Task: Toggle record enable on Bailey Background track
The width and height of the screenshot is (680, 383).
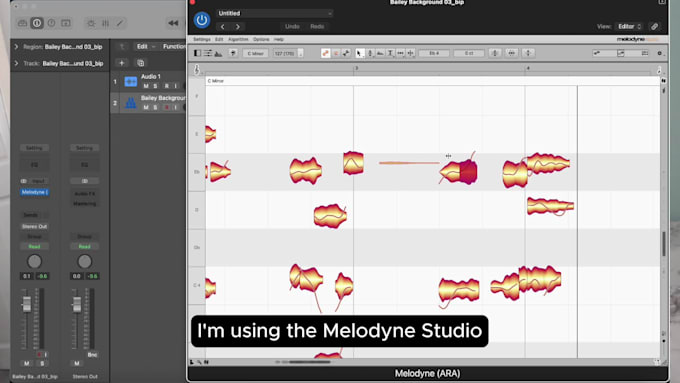Action: click(166, 107)
